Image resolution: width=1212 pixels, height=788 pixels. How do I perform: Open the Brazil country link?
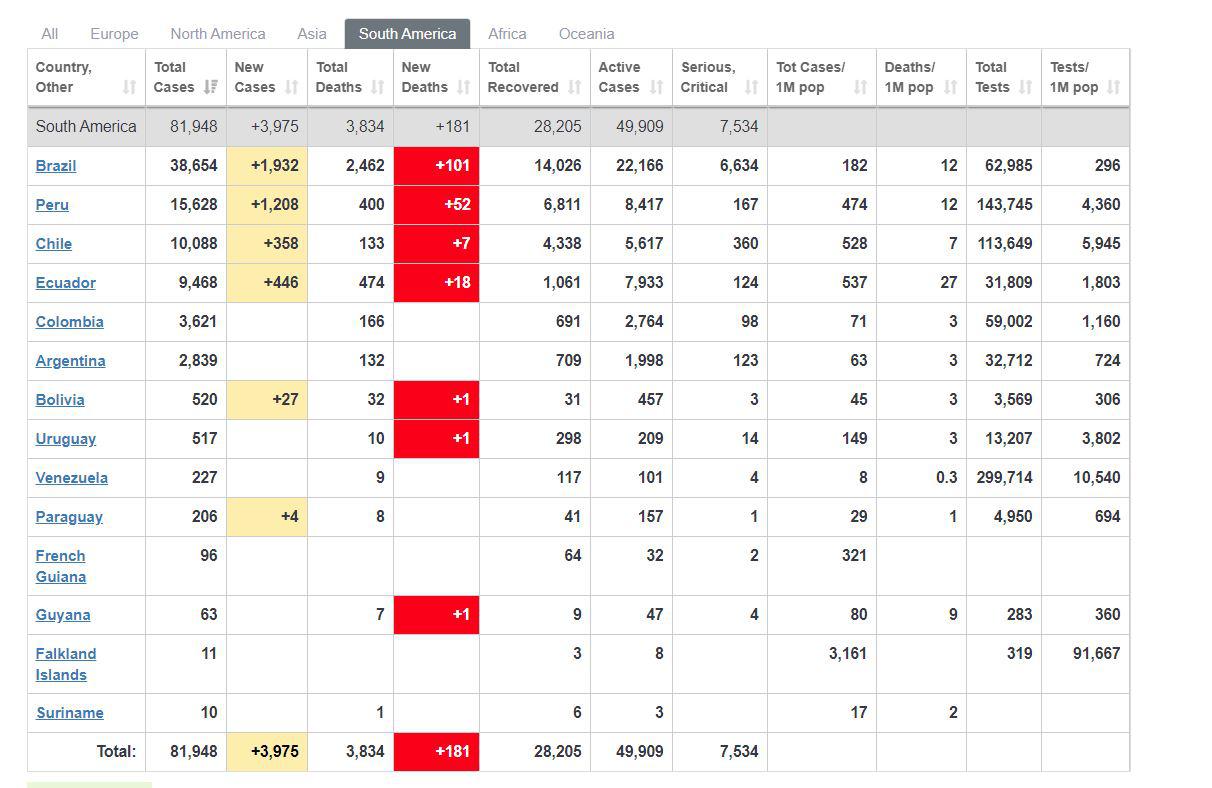(x=56, y=166)
